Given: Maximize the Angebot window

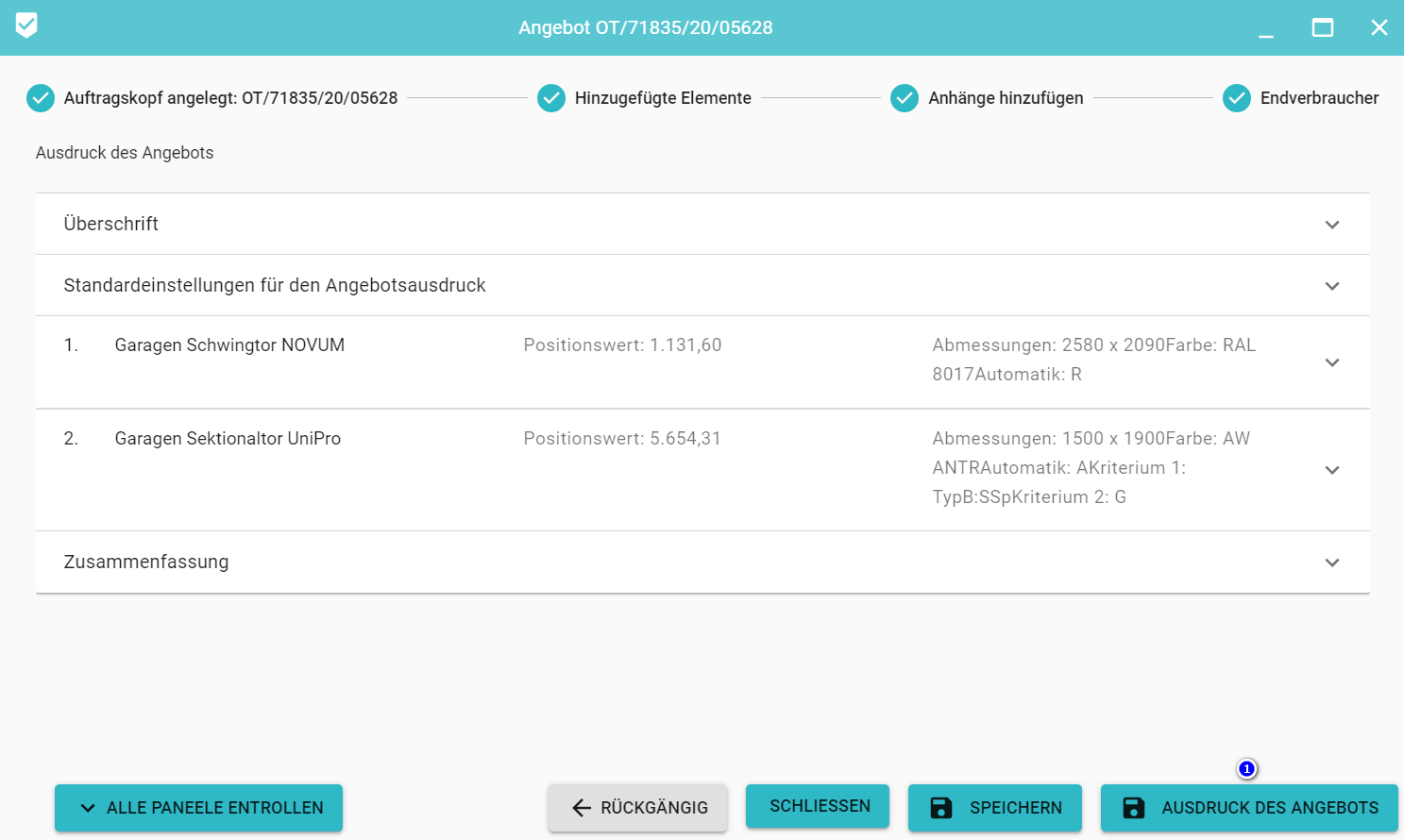Looking at the screenshot, I should click(1323, 27).
